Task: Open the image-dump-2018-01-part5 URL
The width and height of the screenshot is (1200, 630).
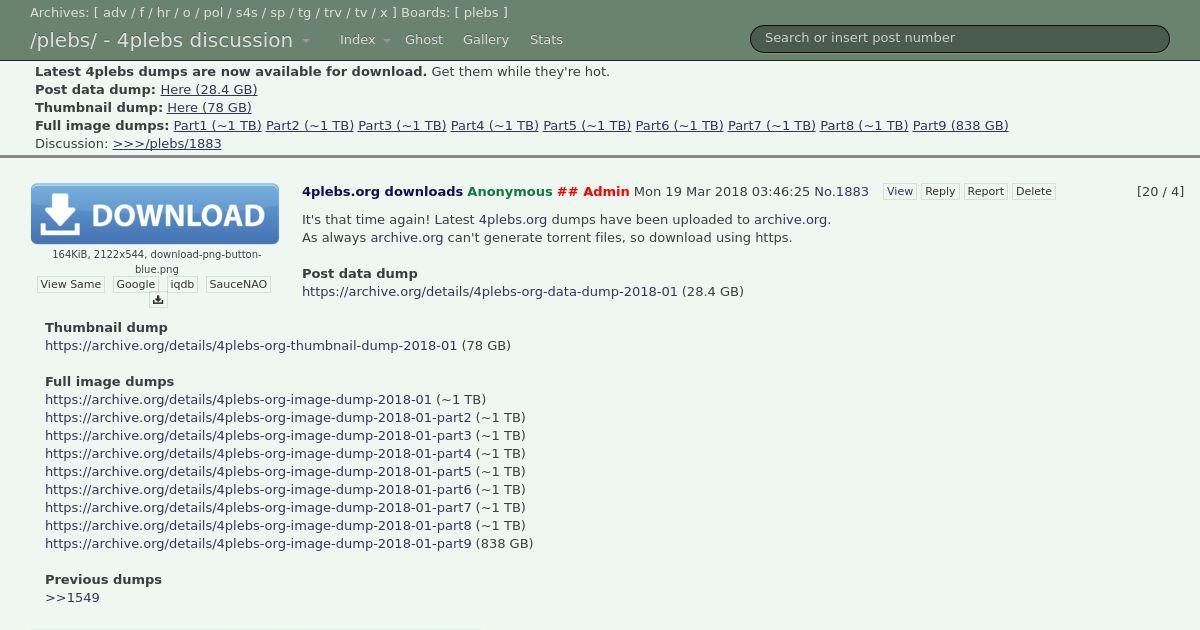Action: tap(258, 472)
